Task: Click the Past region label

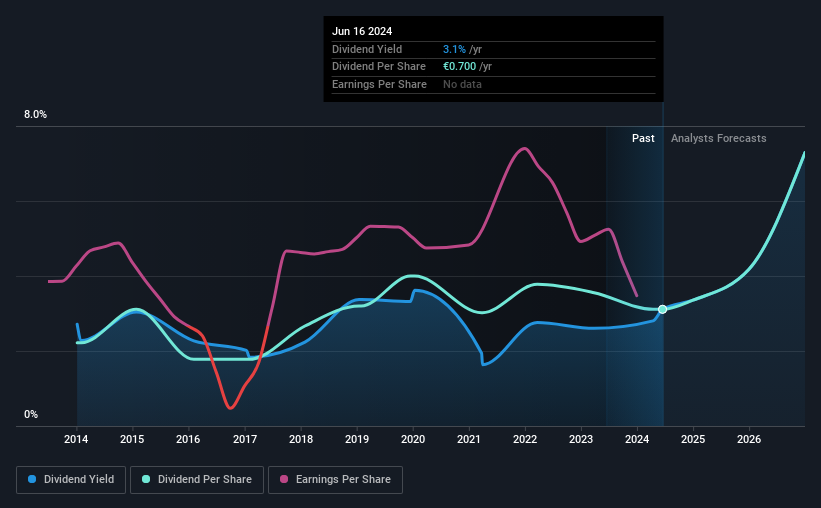Action: click(643, 138)
